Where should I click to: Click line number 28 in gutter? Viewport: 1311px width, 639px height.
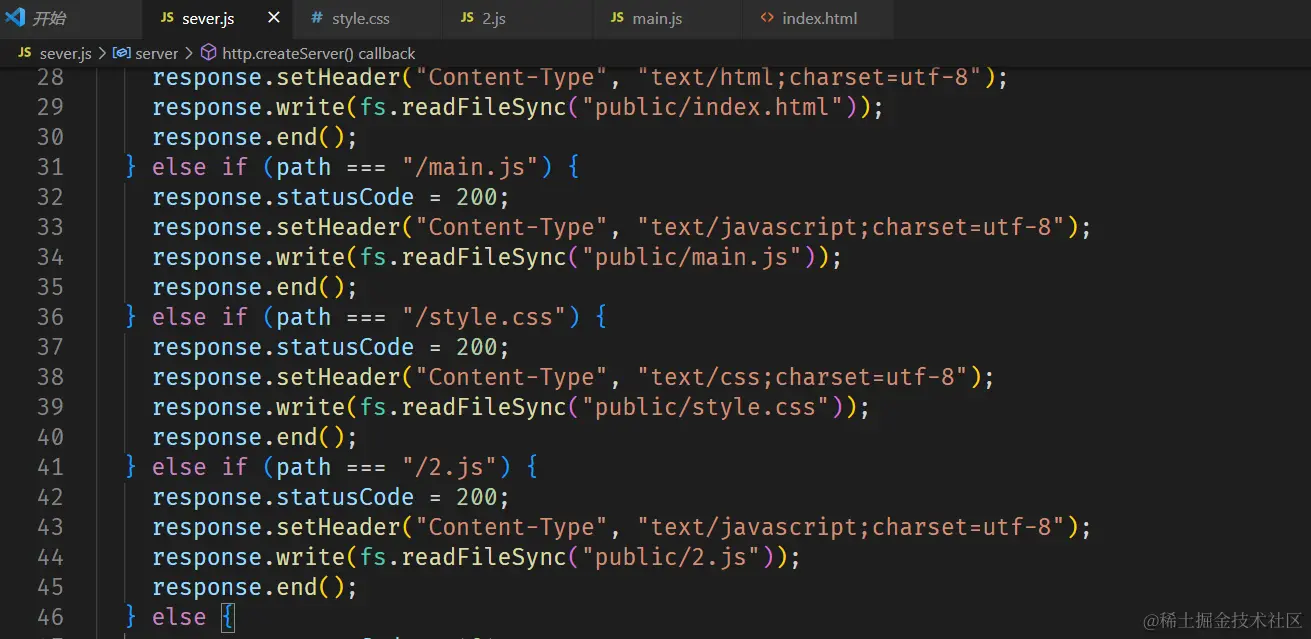pyautogui.click(x=50, y=77)
